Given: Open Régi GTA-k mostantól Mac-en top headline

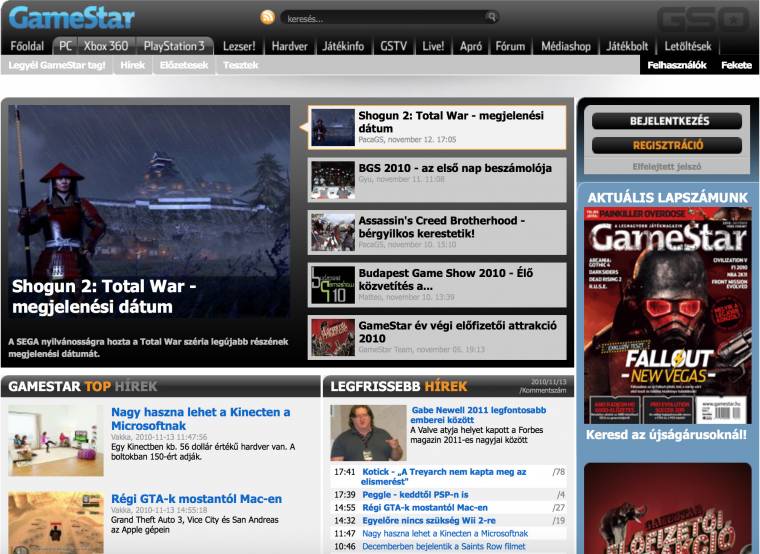Looking at the screenshot, I should 196,499.
